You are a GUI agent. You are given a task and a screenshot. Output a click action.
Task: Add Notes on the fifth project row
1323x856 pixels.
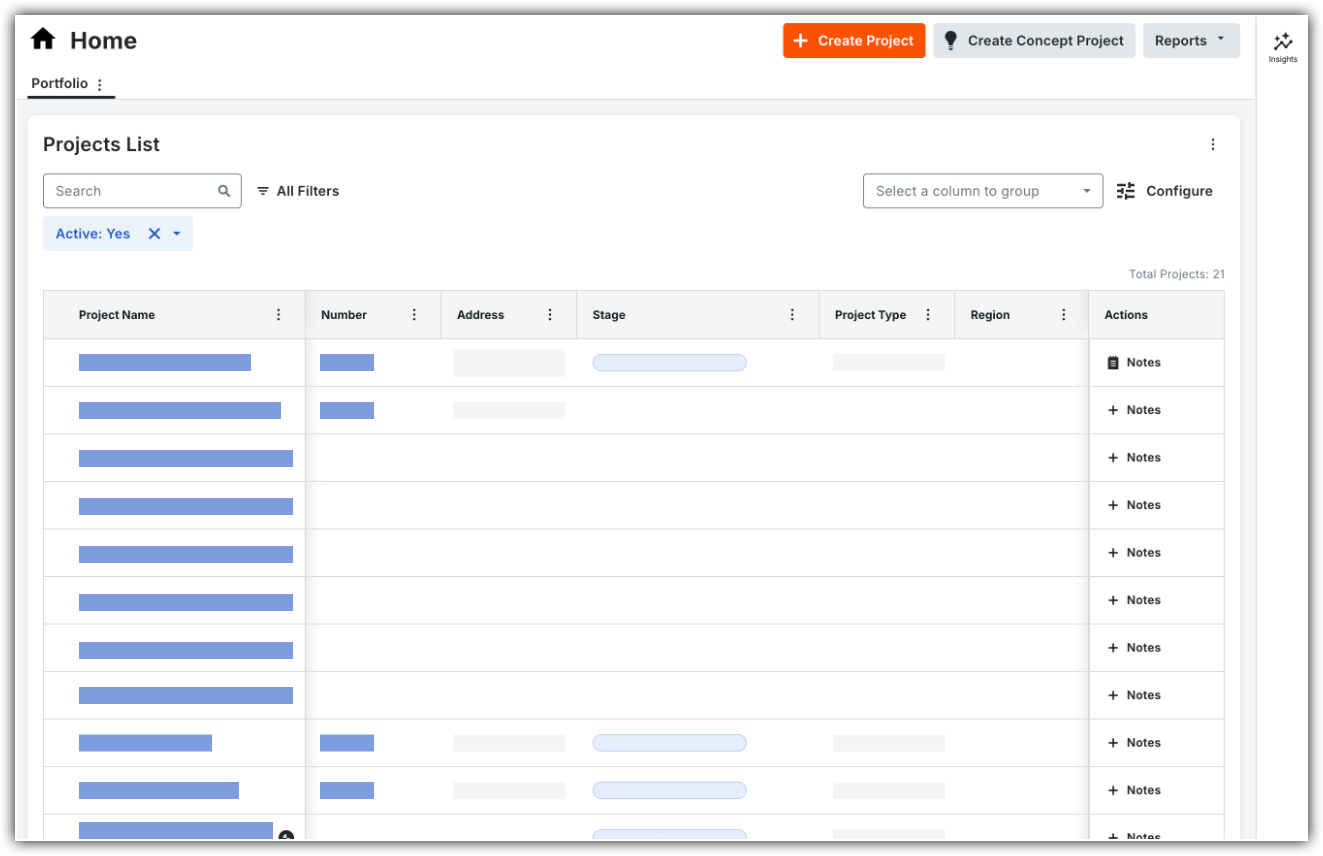pos(1134,553)
